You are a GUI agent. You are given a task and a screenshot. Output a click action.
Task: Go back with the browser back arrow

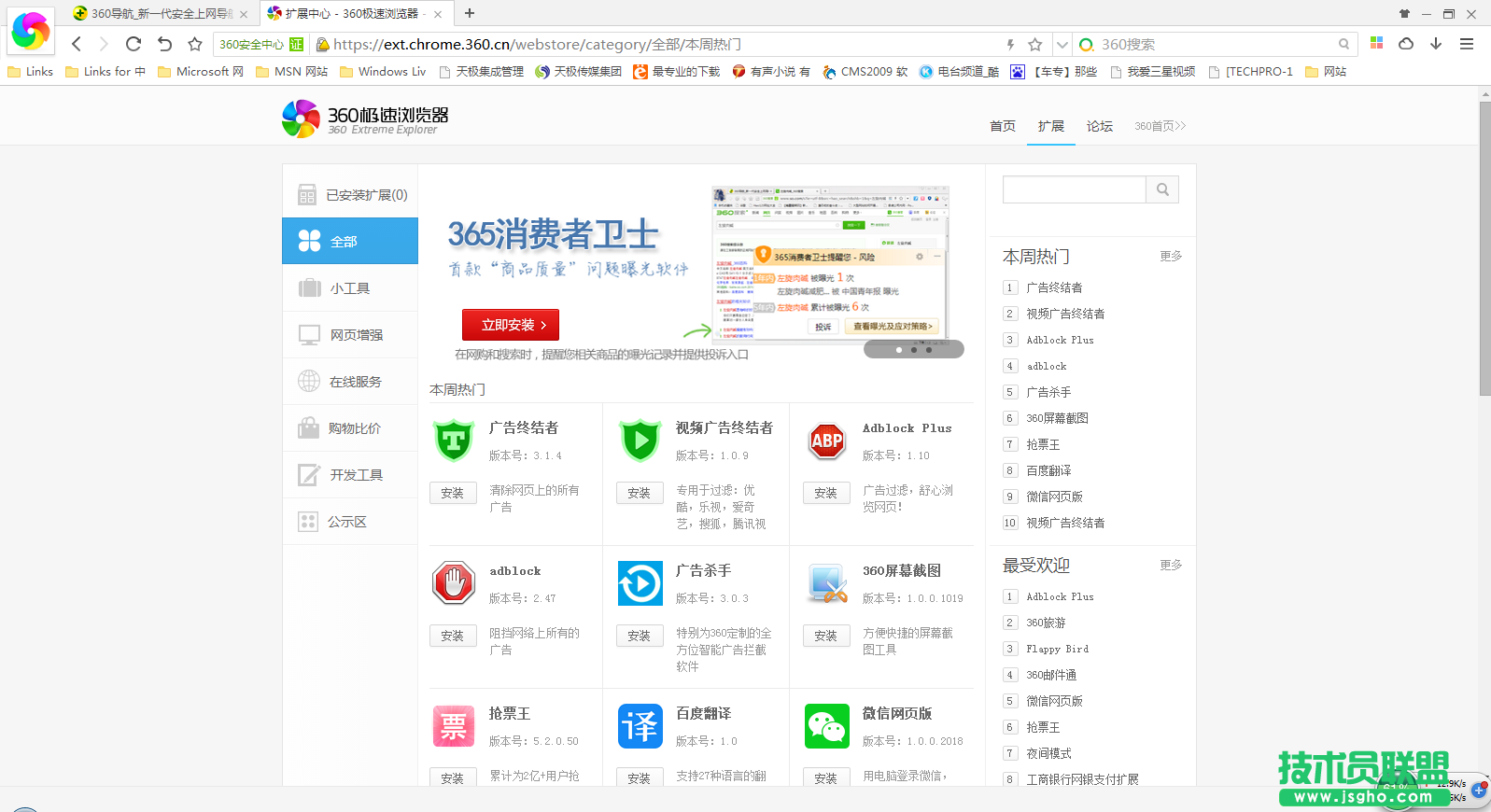(x=77, y=44)
